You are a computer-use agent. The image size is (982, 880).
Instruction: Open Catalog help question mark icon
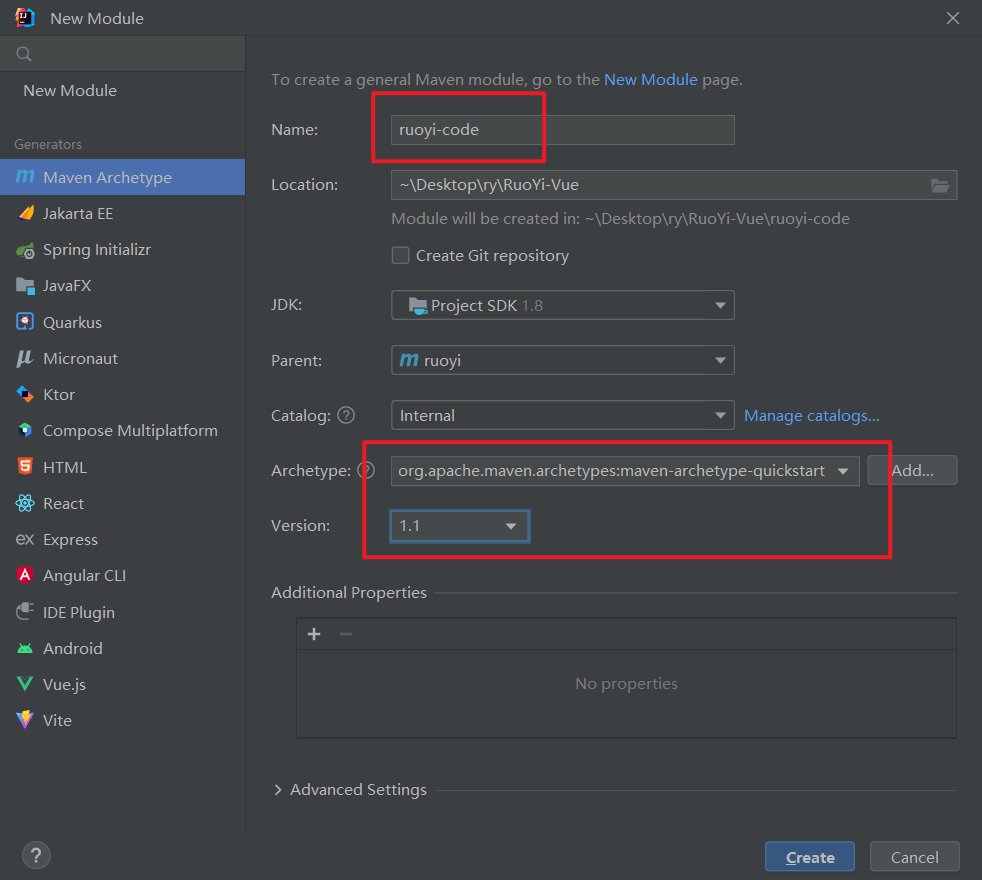(346, 415)
